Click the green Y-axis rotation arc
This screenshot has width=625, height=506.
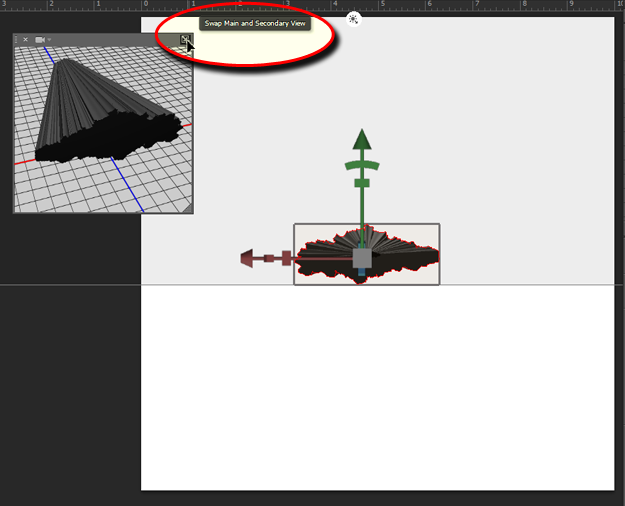pyautogui.click(x=362, y=165)
